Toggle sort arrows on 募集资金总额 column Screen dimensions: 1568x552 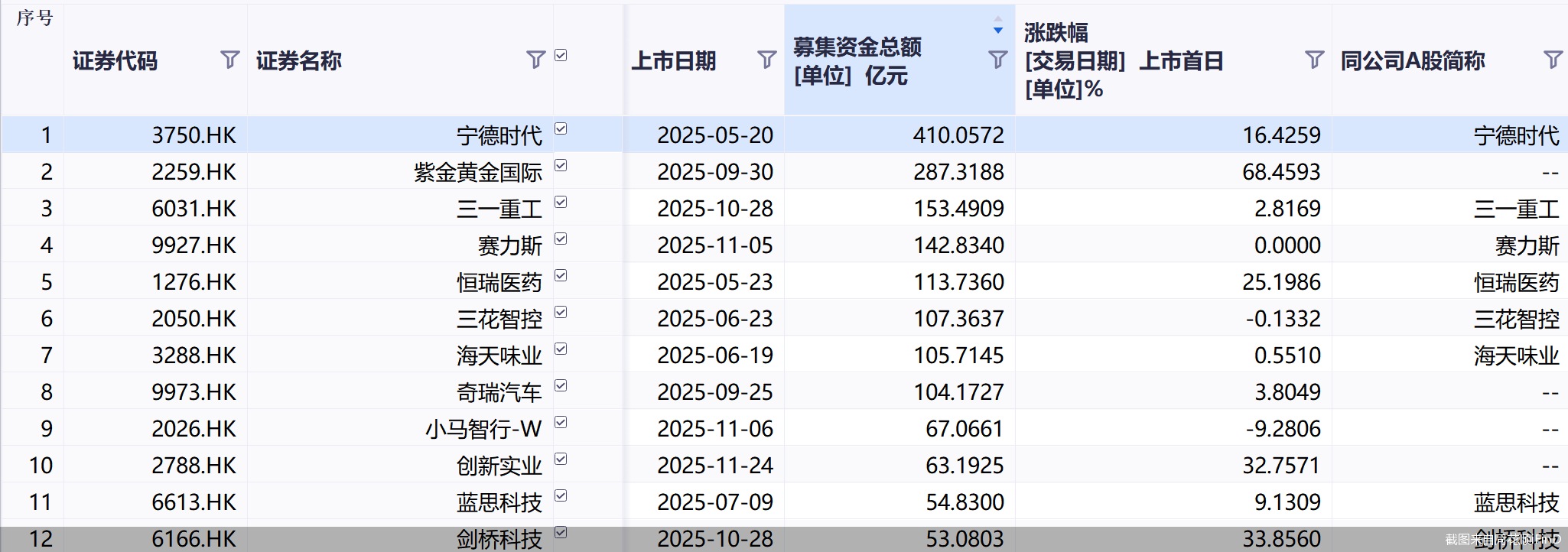pos(997,24)
